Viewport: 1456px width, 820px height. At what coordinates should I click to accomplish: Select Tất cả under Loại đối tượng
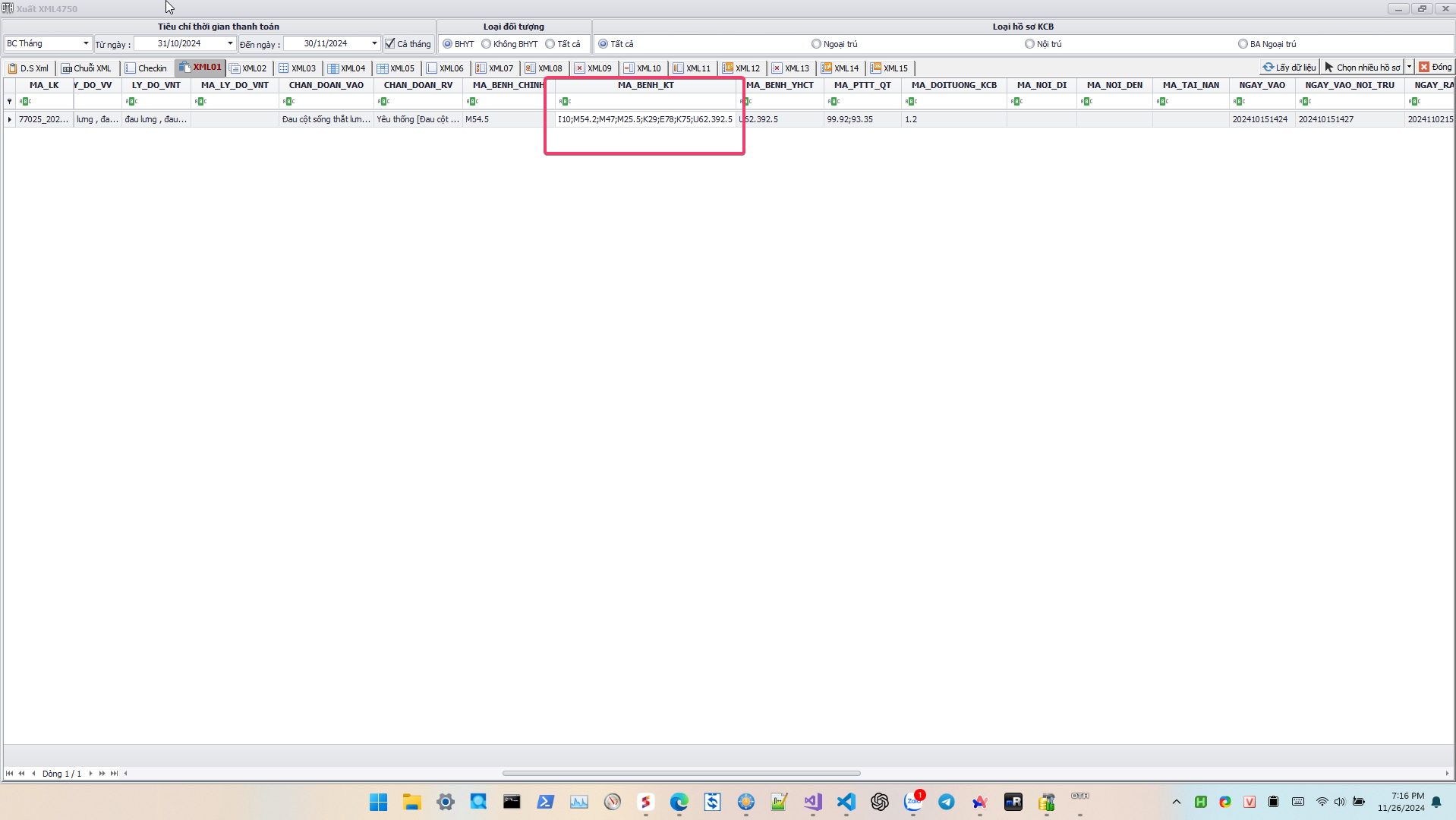pos(550,44)
